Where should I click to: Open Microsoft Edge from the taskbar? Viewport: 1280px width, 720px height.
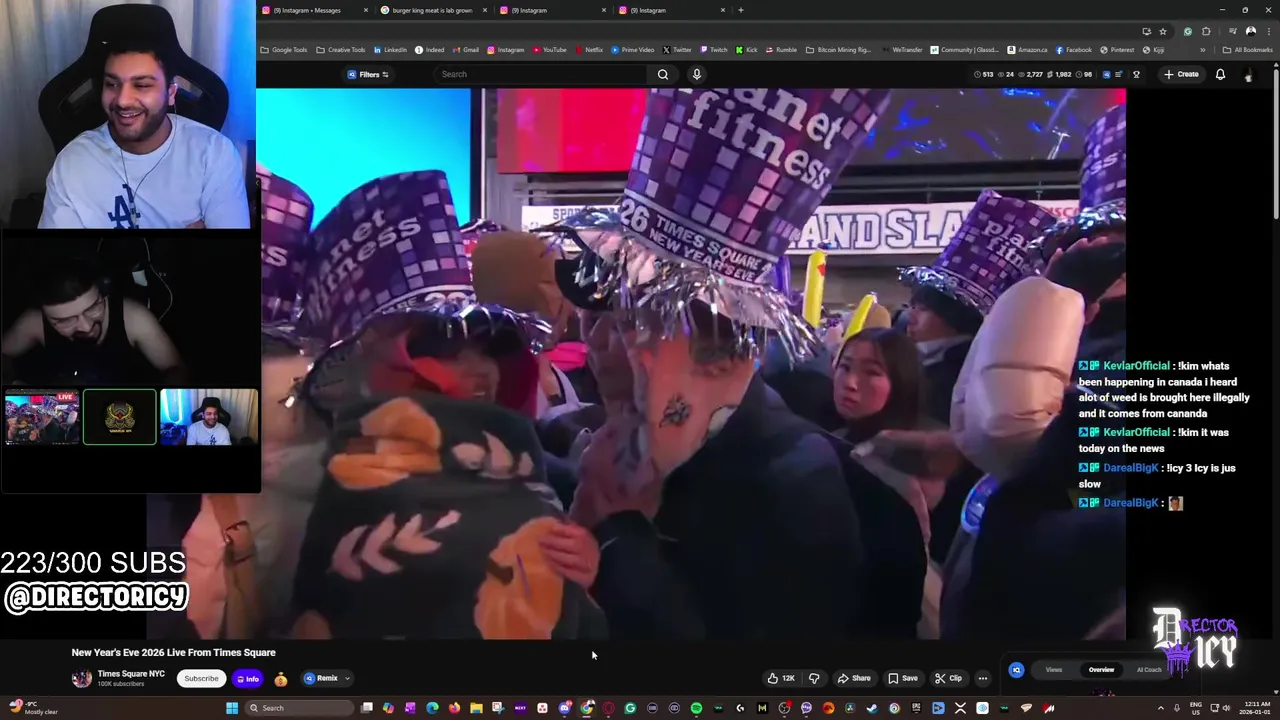pyautogui.click(x=432, y=708)
